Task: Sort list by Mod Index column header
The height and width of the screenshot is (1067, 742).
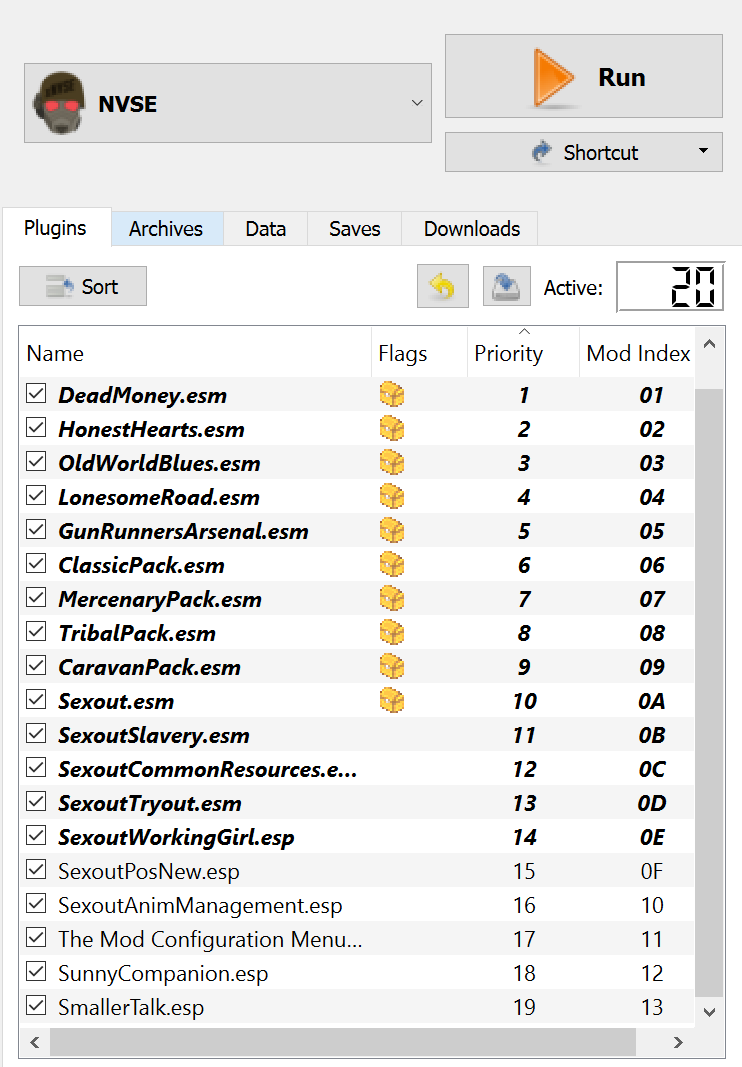Action: 637,353
